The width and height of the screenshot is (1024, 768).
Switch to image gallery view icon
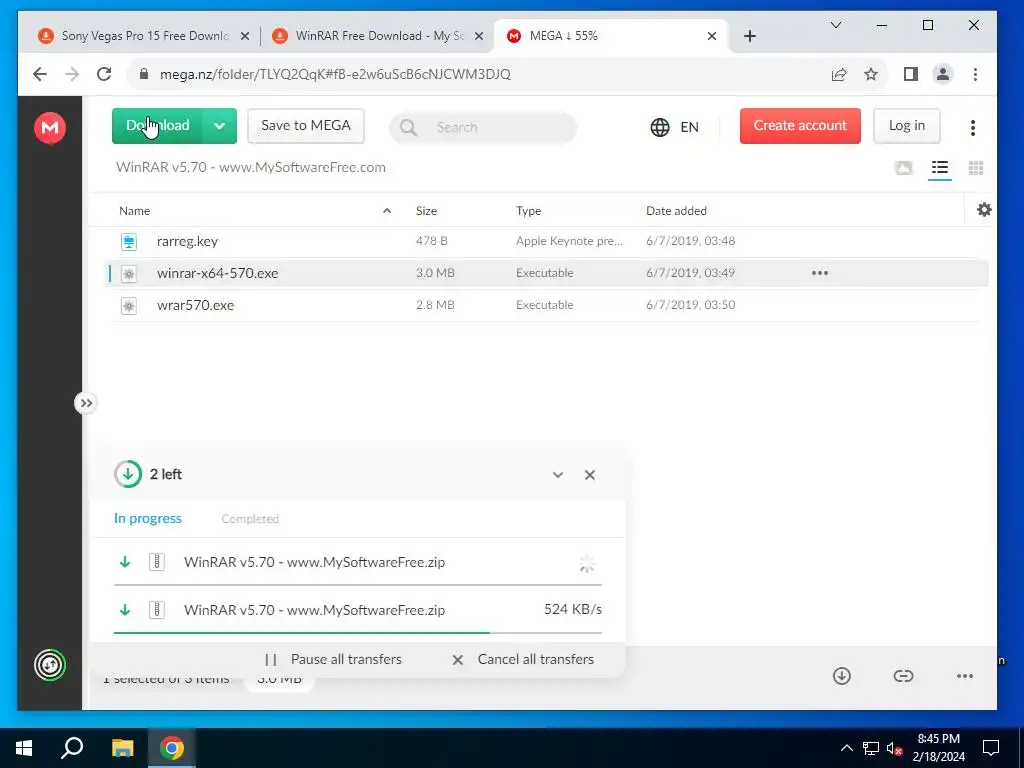[904, 168]
